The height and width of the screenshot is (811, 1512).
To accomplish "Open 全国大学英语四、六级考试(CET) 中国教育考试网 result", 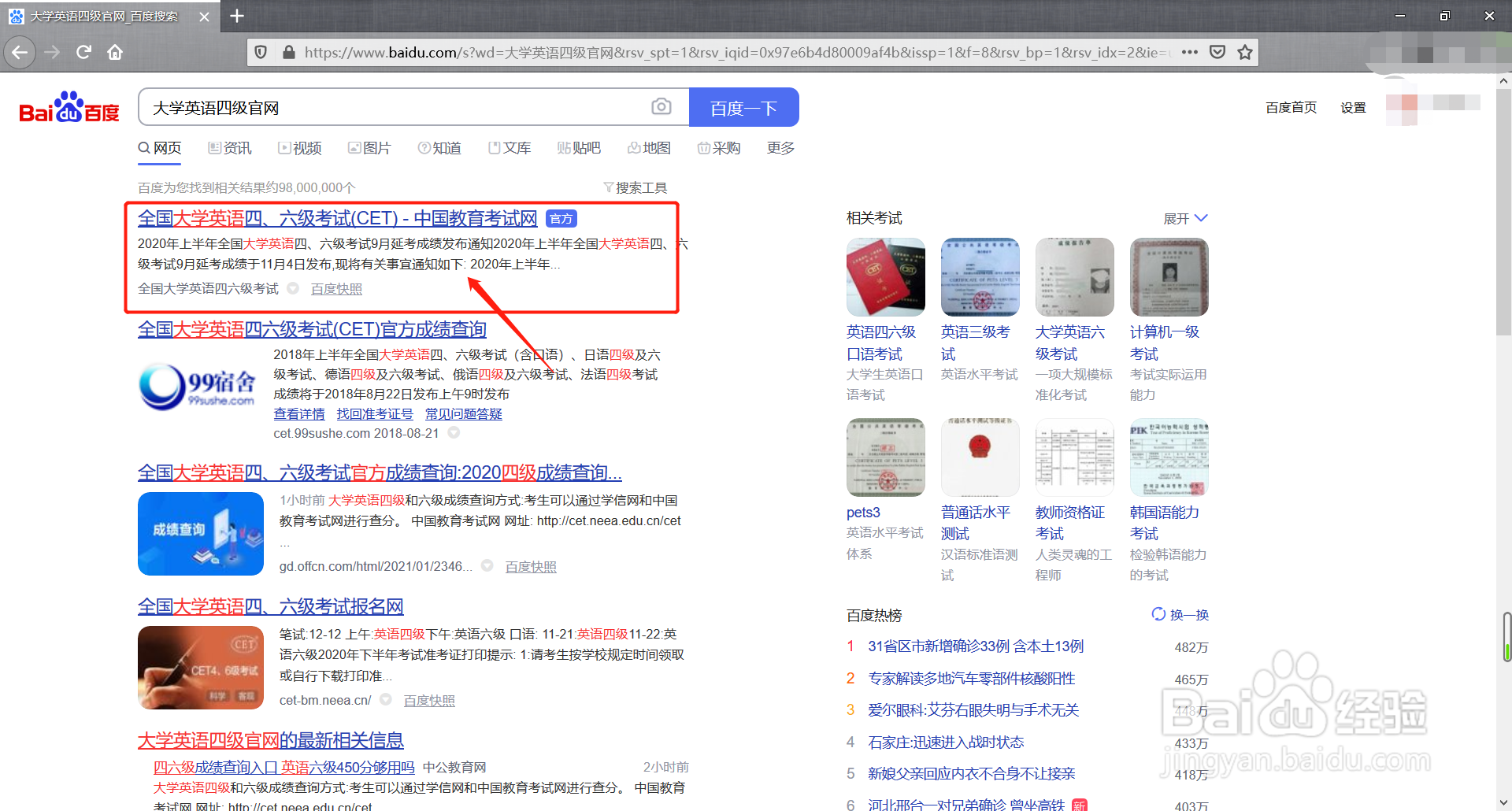I will pyautogui.click(x=337, y=218).
